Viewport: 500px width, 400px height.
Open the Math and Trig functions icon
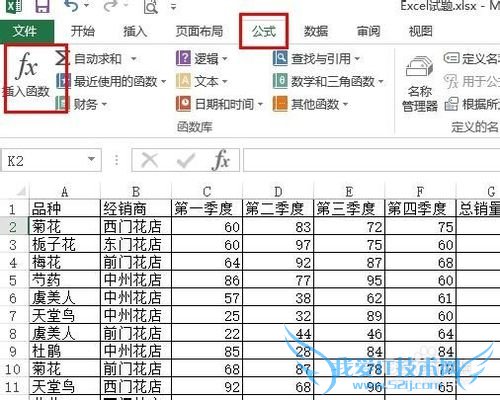(280, 81)
